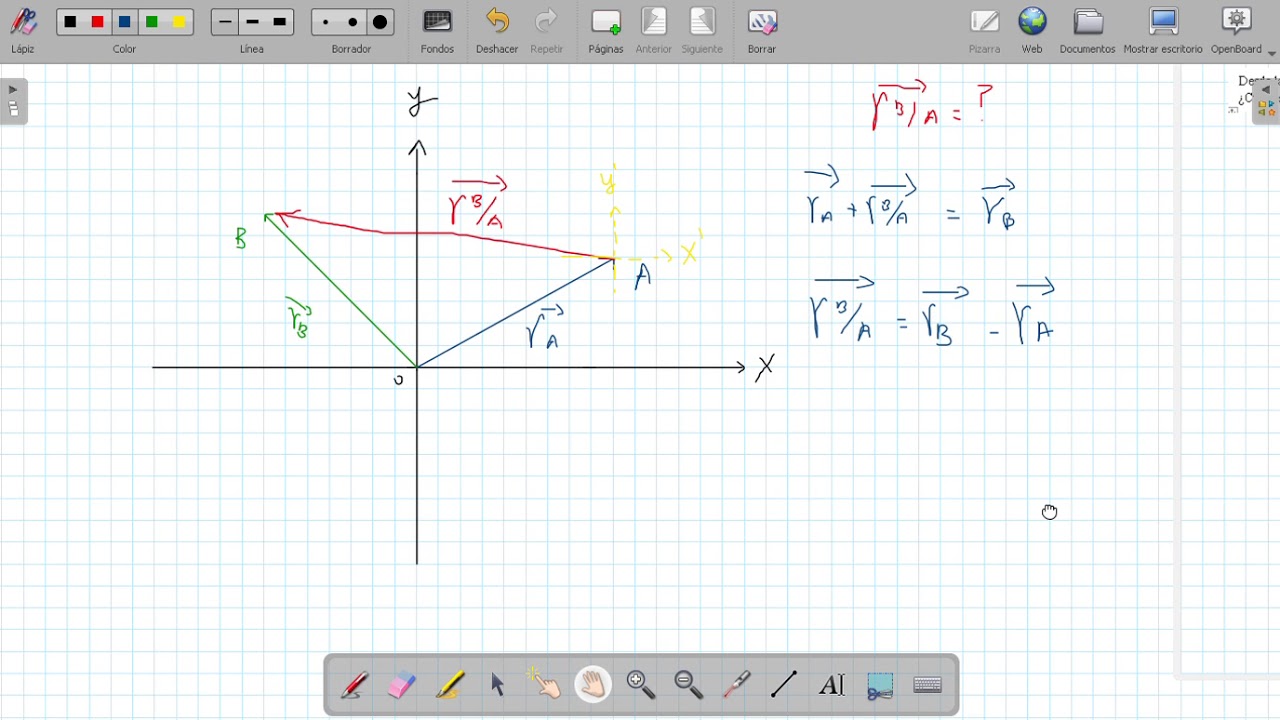1280x720 pixels.
Task: Choose the green pen color
Action: click(152, 22)
